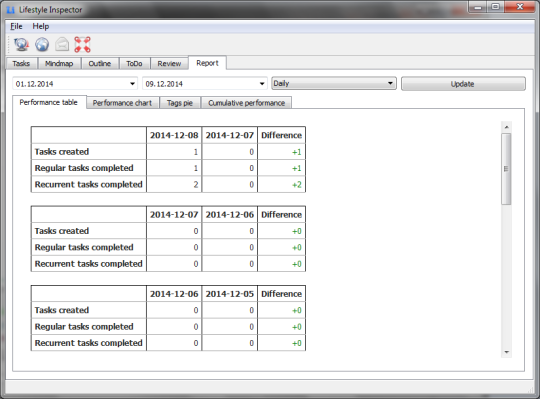Viewport: 540px width, 399px height.
Task: Minimize the Lifestyle Inspector window
Action: (478, 7)
